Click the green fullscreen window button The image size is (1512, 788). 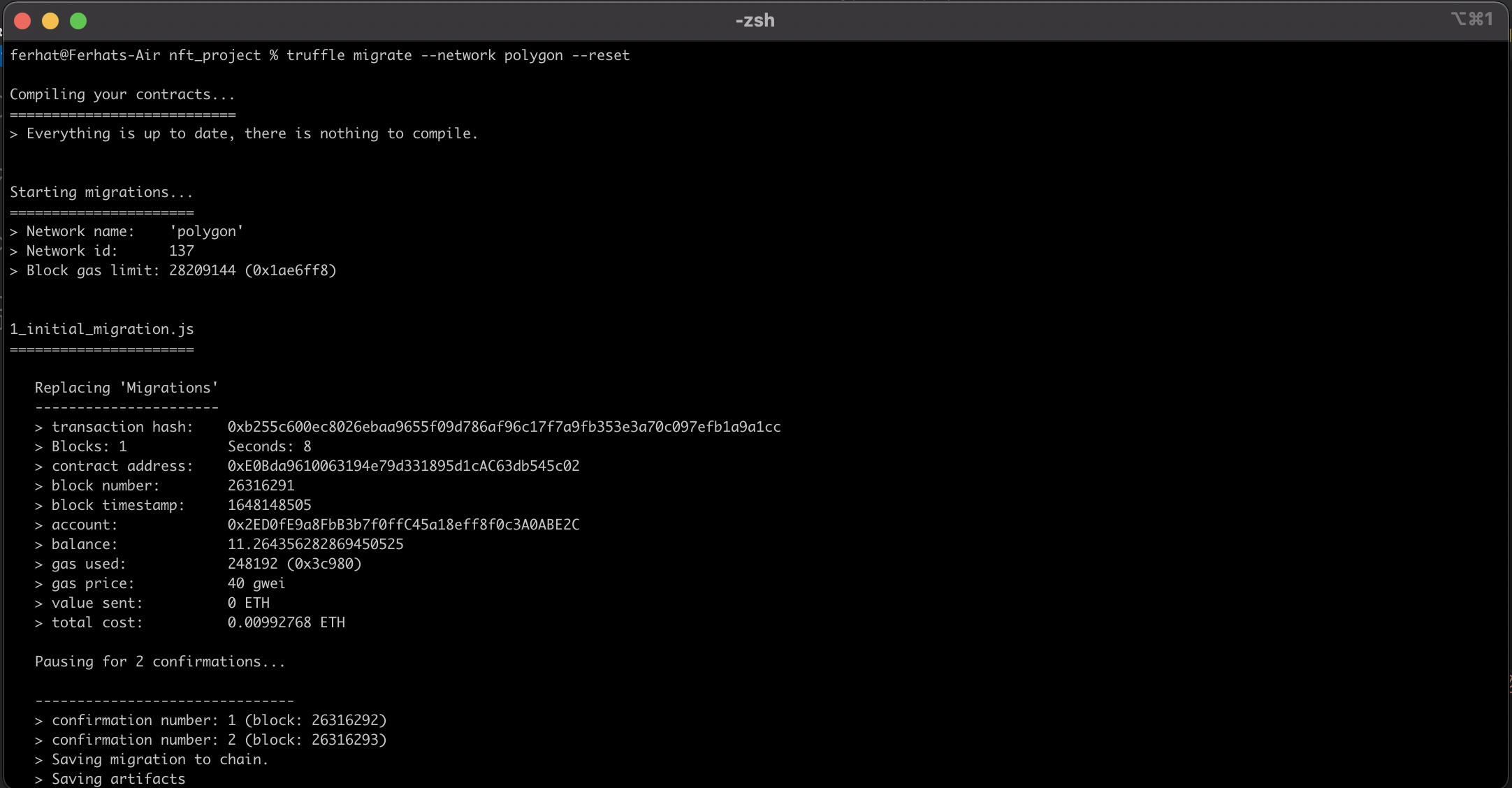click(x=78, y=21)
